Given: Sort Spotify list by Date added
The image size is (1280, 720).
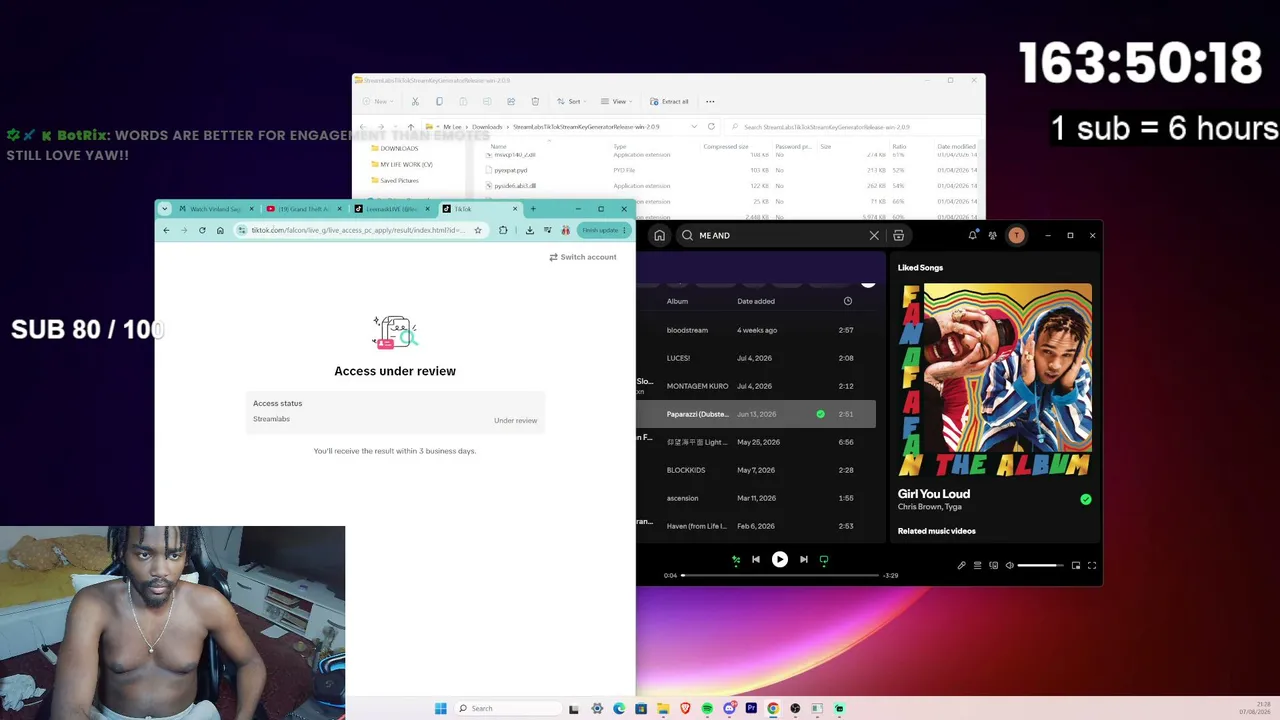Looking at the screenshot, I should [x=756, y=301].
